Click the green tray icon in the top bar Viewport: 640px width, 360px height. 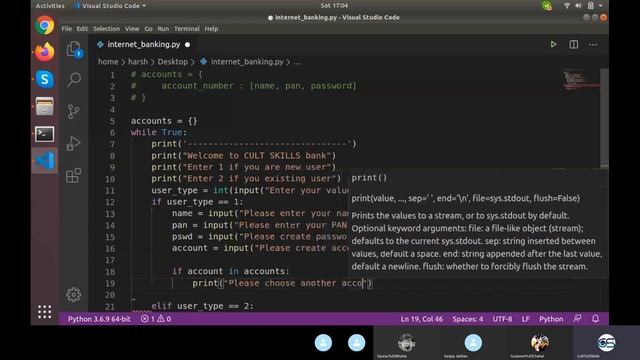tap(547, 6)
